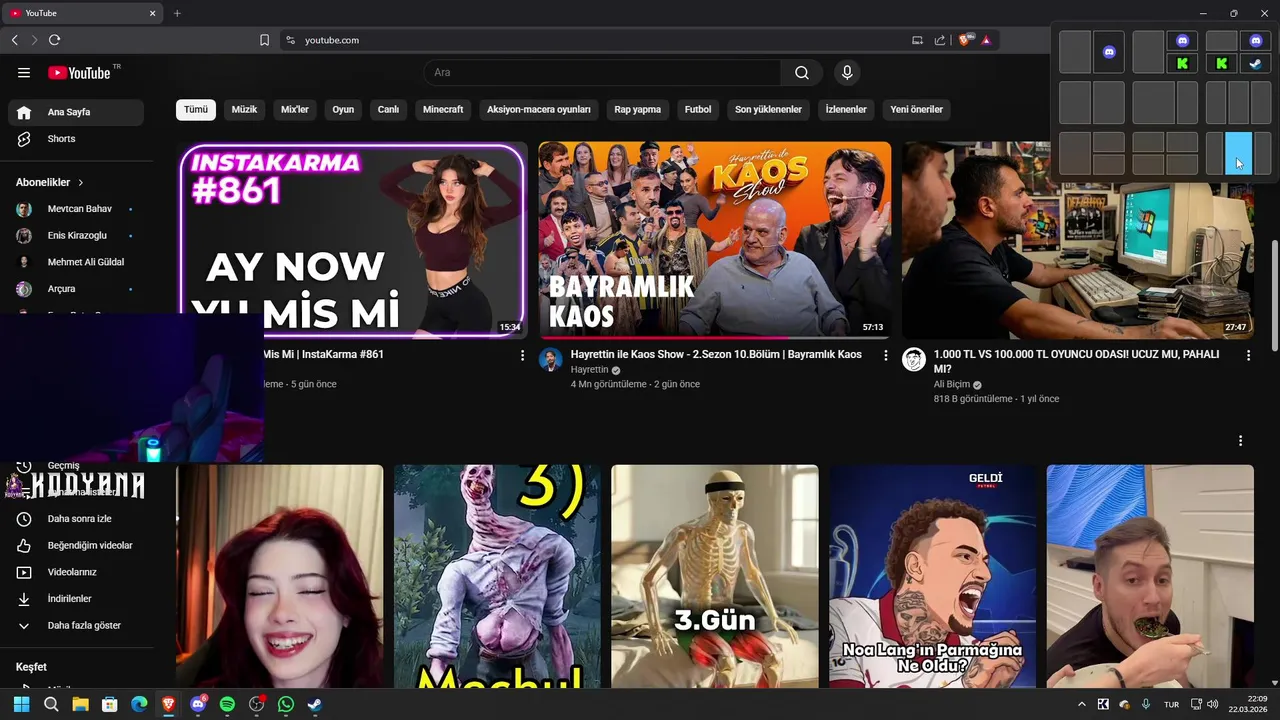
Task: Pick highlighted blue center snap layout zone
Action: [1238, 154]
